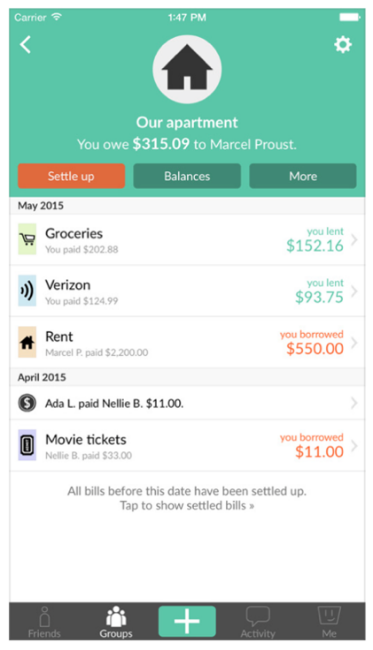
Task: Click the Groceries shopping cart icon
Action: pyautogui.click(x=27, y=239)
